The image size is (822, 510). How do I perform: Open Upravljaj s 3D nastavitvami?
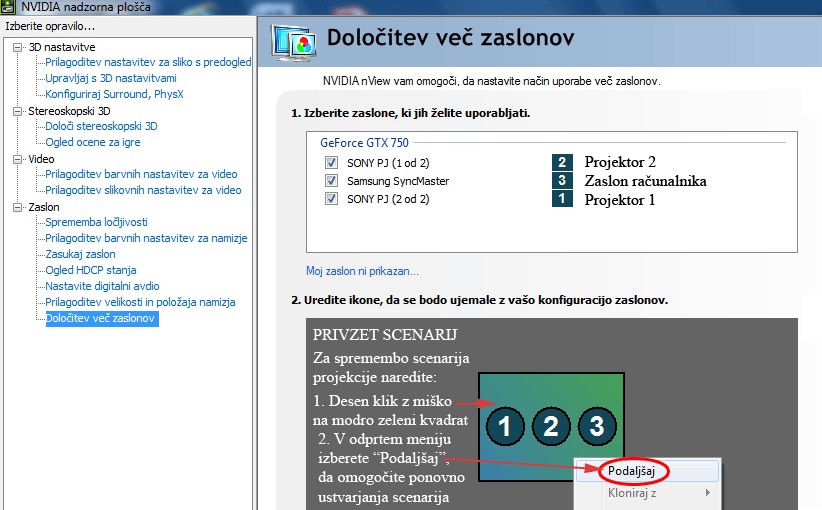pos(111,78)
